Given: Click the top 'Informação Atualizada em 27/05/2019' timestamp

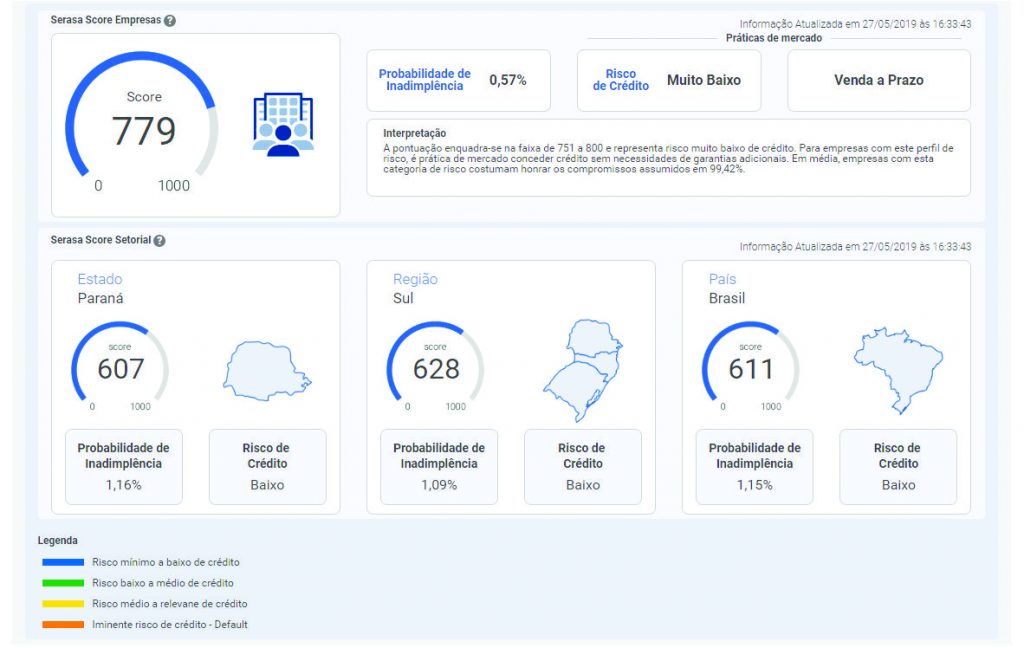Looking at the screenshot, I should (x=856, y=24).
